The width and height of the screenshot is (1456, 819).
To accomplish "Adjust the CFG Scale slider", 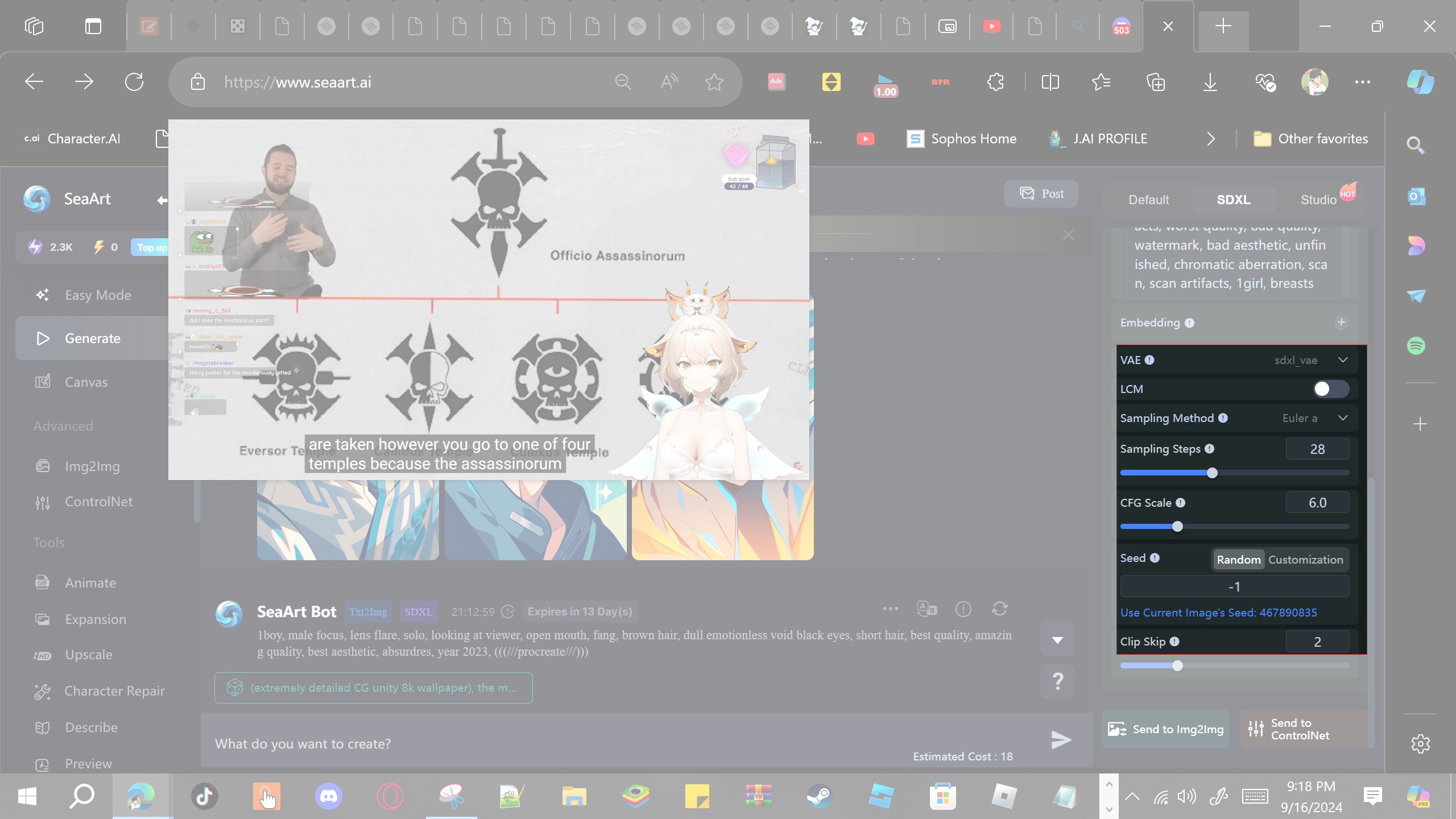I will click(1177, 527).
